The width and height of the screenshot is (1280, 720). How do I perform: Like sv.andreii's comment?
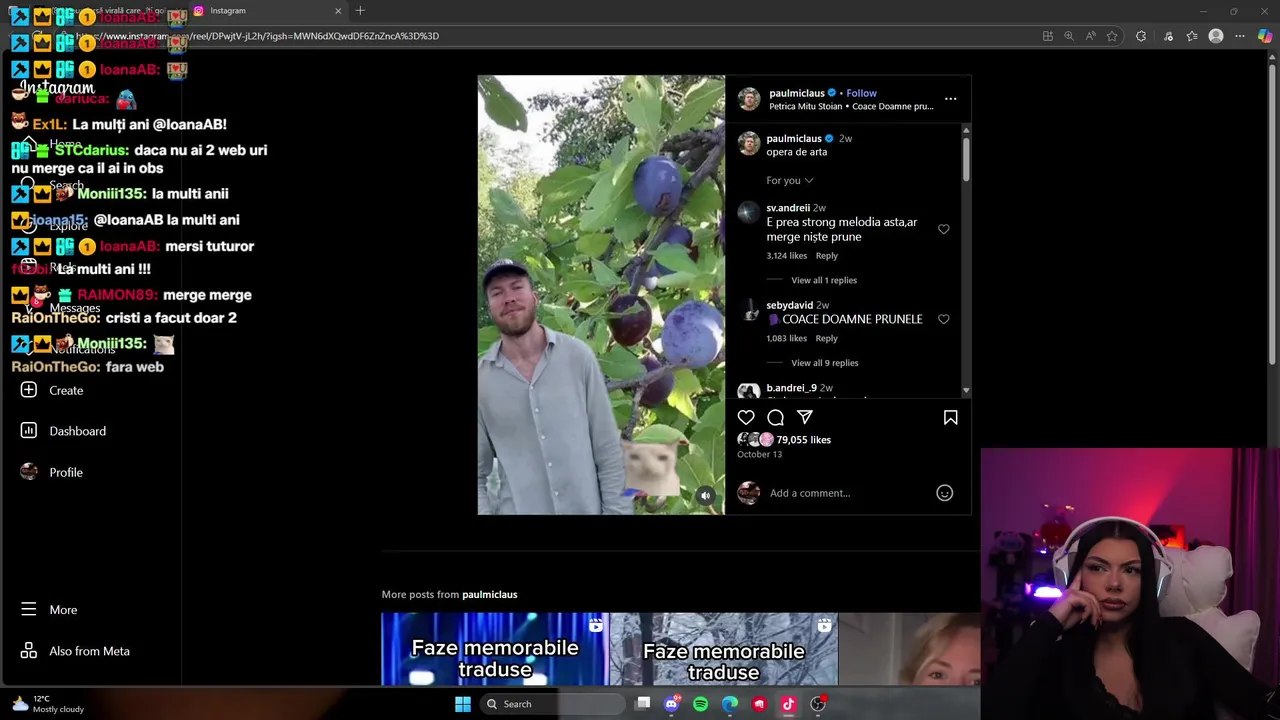point(943,229)
